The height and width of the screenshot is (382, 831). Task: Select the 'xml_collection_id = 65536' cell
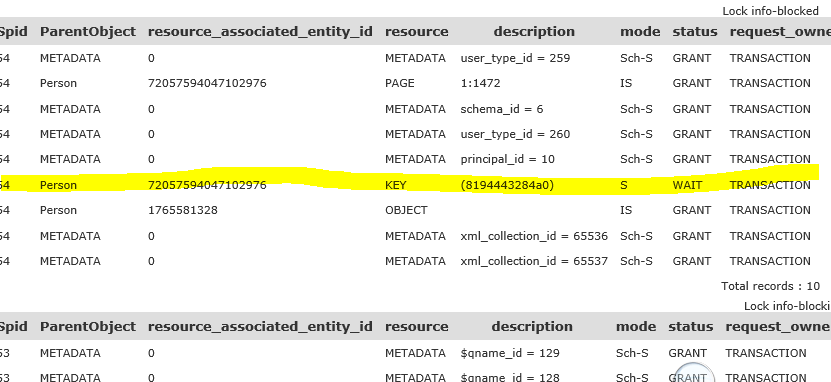click(534, 236)
